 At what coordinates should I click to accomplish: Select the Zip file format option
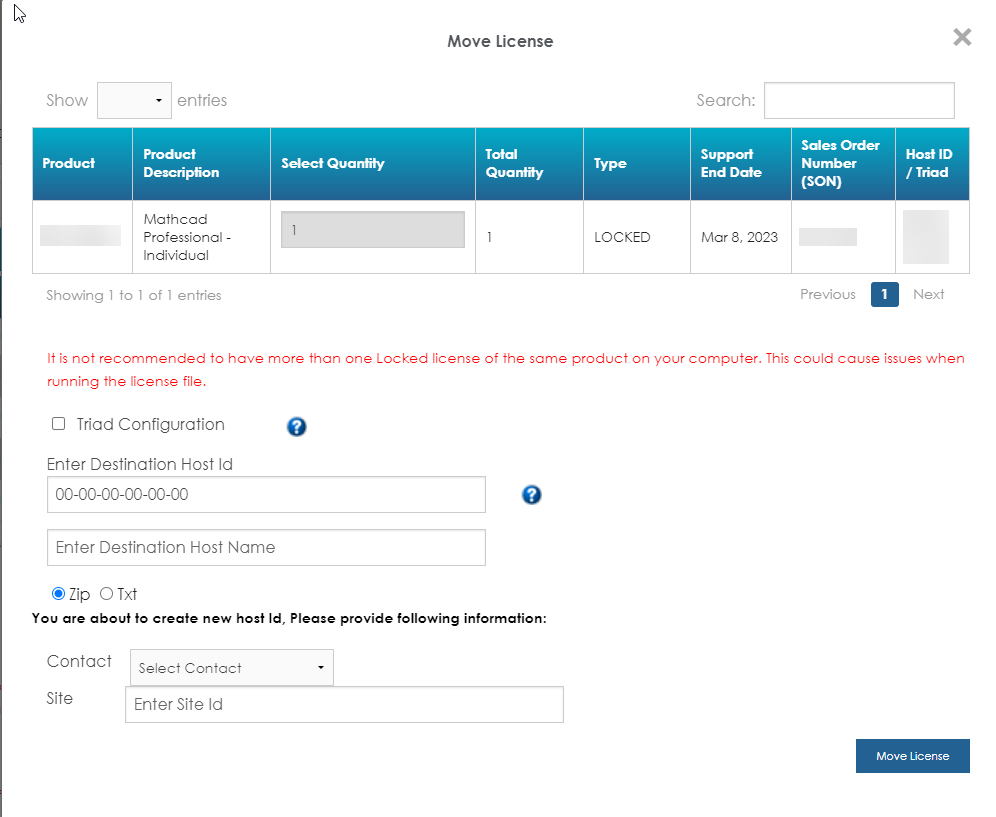(x=58, y=594)
